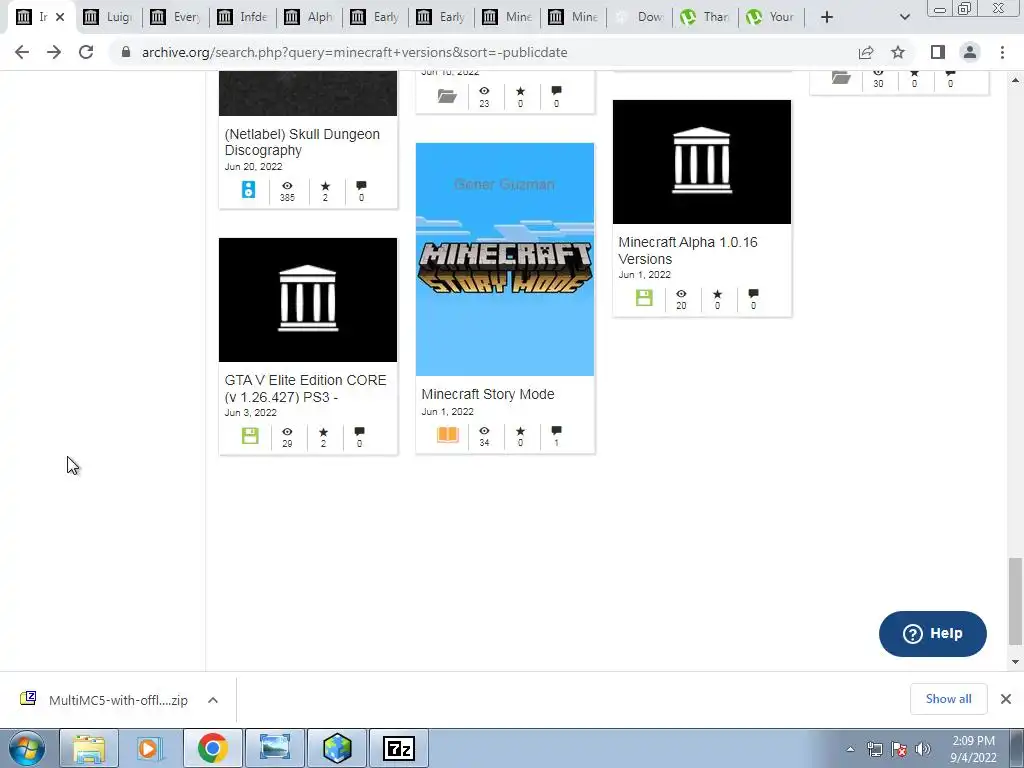The height and width of the screenshot is (768, 1024).
Task: Open the Minecraft Story Mode cover image
Action: point(505,259)
